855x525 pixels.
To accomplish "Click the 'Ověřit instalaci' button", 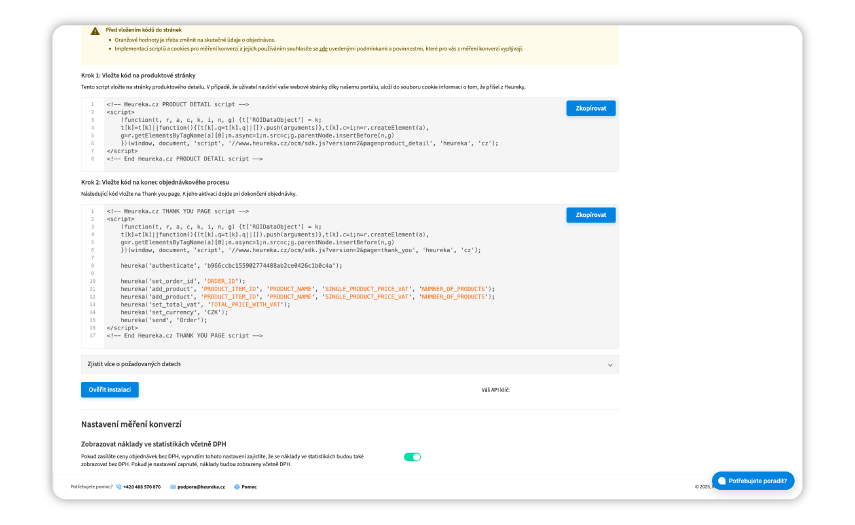I will tap(110, 390).
